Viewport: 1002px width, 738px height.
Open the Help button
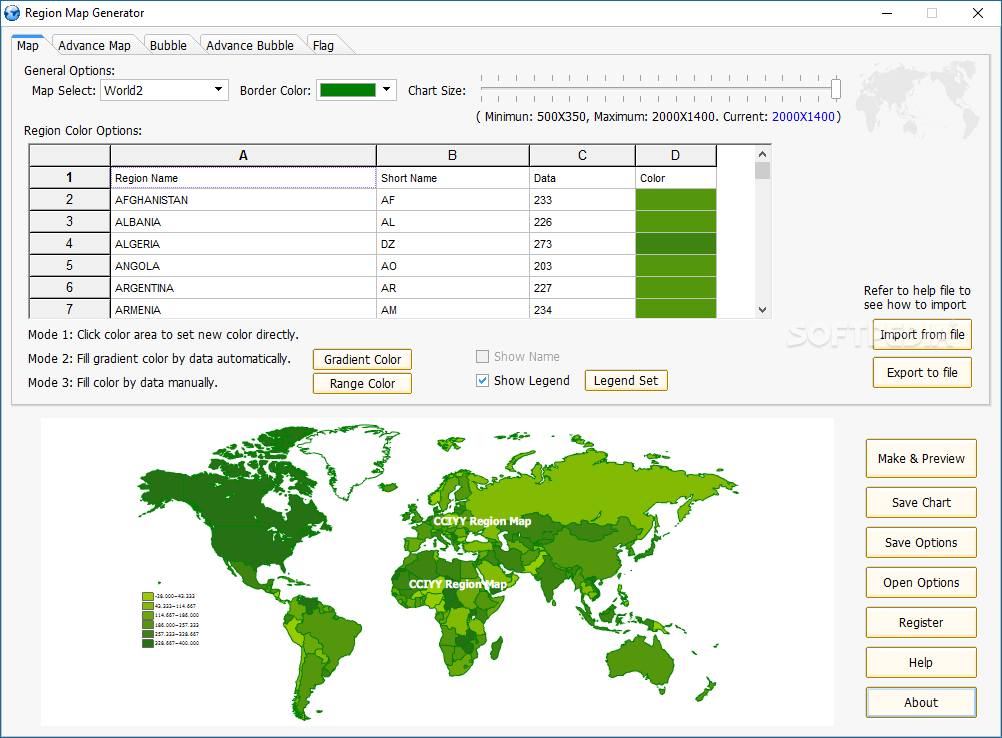point(921,663)
